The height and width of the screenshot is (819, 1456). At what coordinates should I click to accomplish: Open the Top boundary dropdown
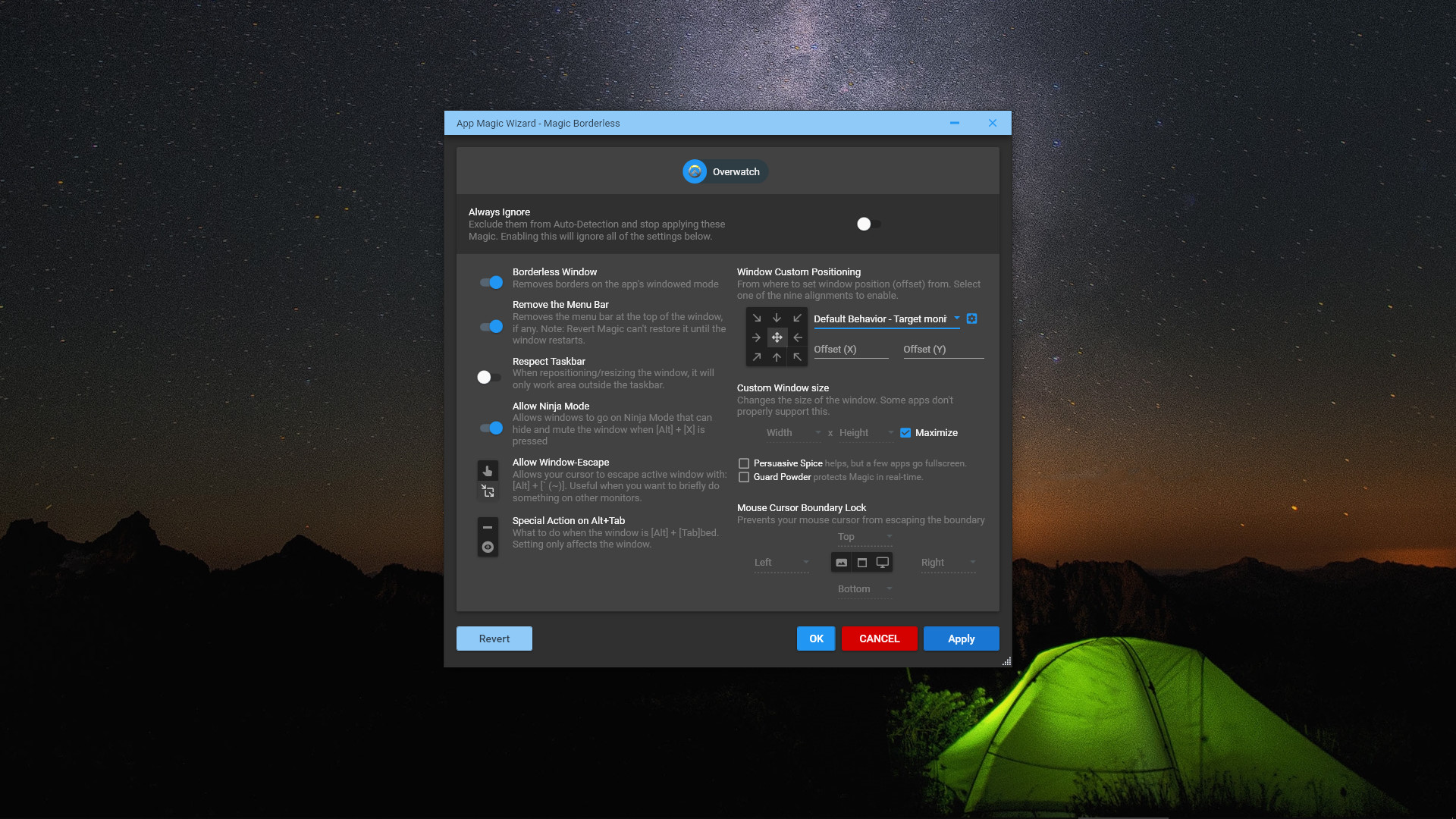click(864, 536)
